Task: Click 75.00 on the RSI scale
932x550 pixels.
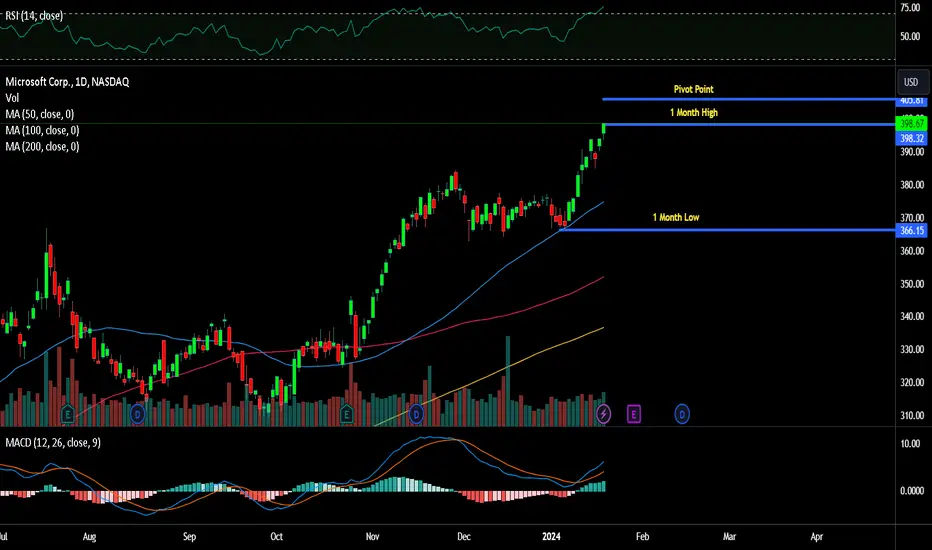Action: (x=910, y=8)
